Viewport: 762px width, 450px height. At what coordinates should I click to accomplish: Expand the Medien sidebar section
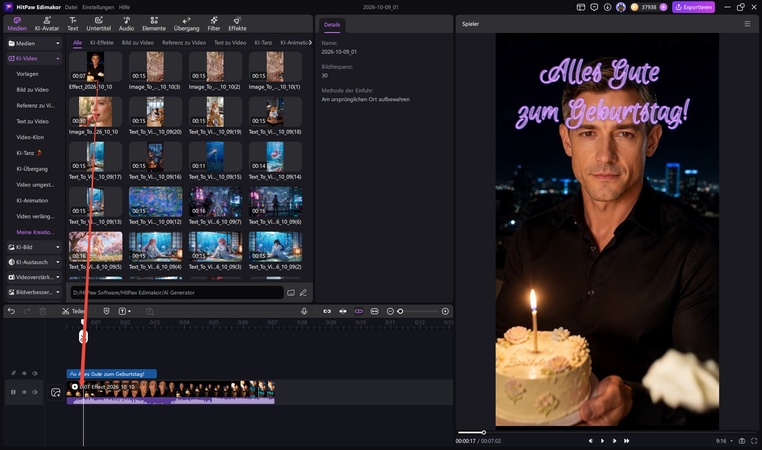34,43
